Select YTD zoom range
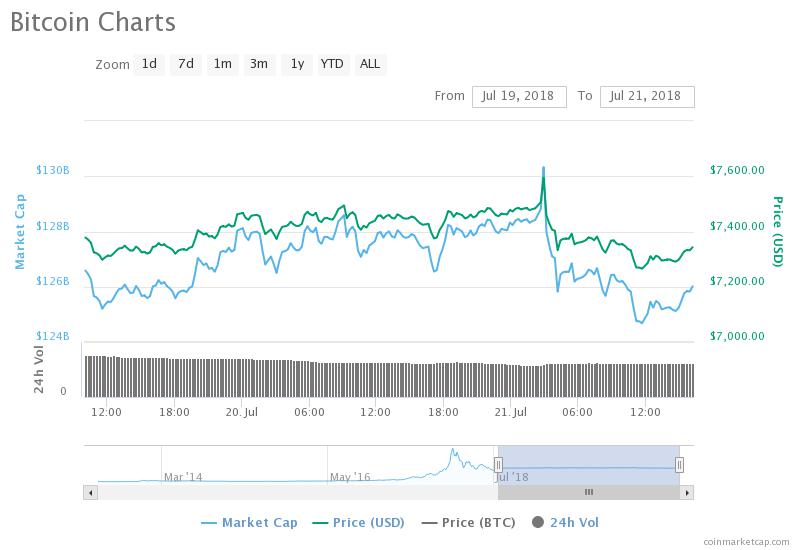This screenshot has height=550, width=800. (333, 64)
